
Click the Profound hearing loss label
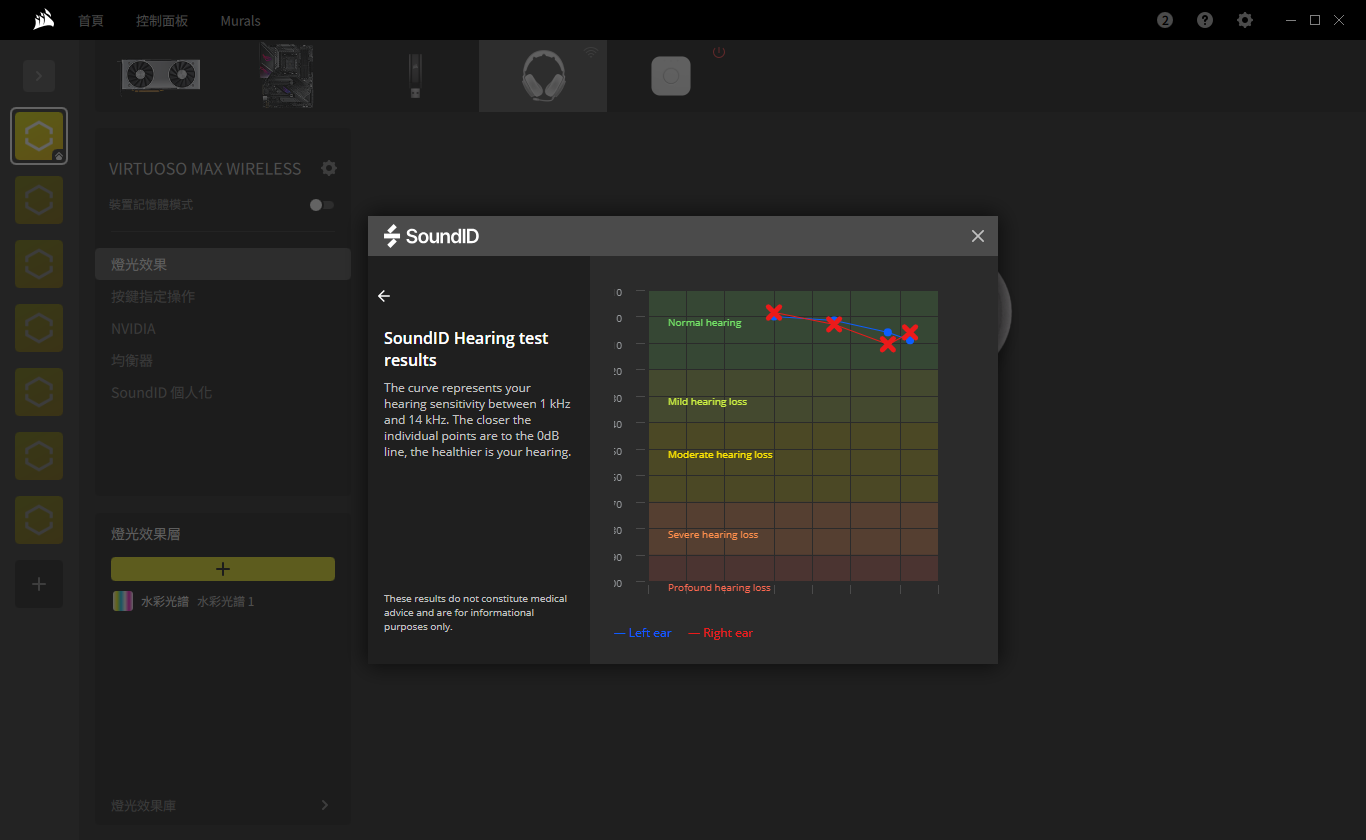pyautogui.click(x=719, y=588)
